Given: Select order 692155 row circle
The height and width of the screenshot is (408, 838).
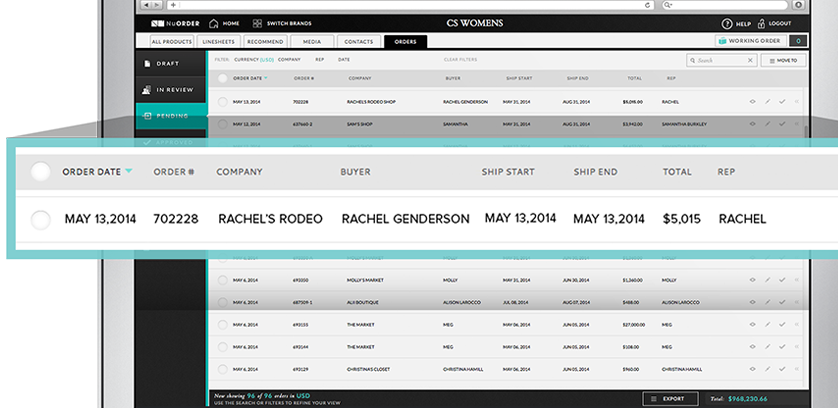Looking at the screenshot, I should pyautogui.click(x=223, y=325).
